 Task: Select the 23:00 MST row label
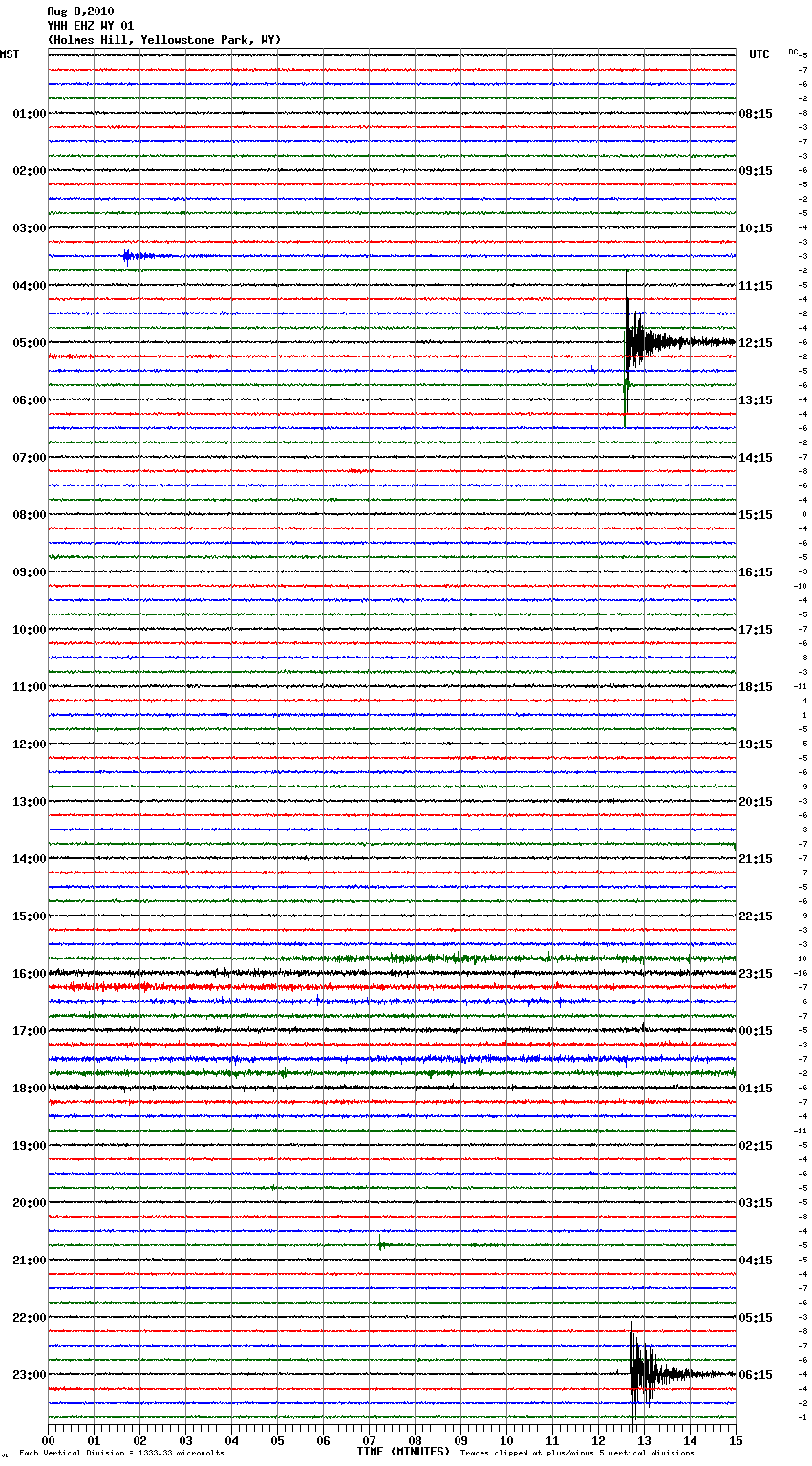[30, 1375]
